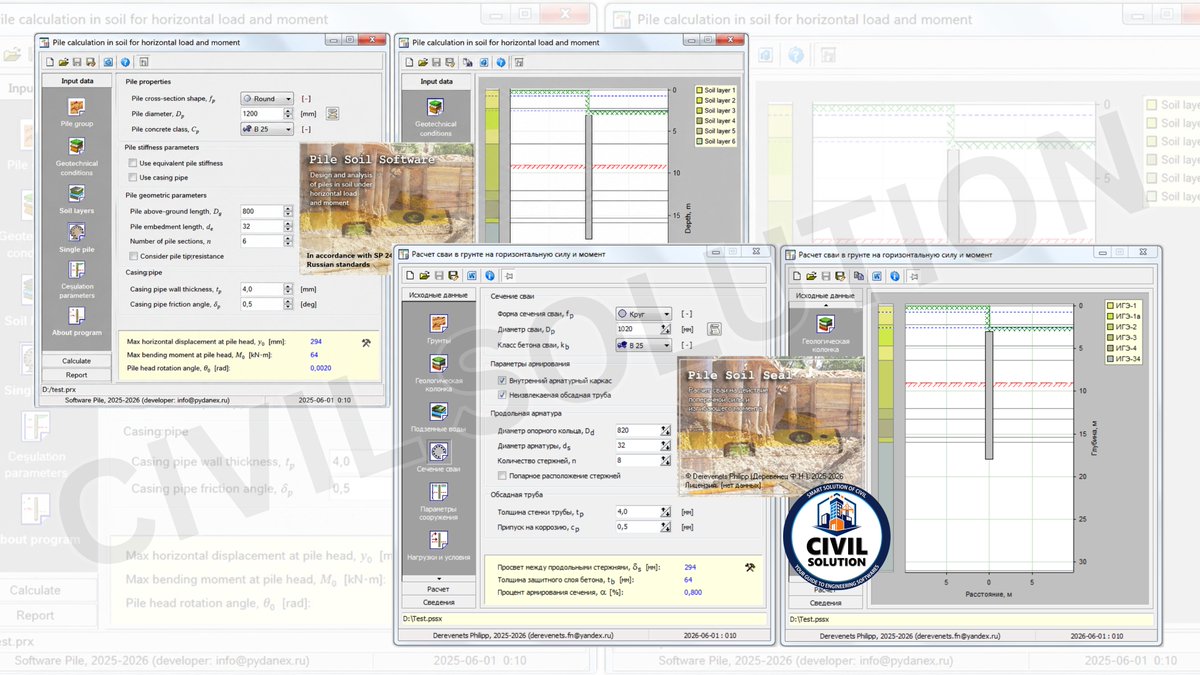Select Single pile sidebar icon
1200x675 pixels.
(76, 232)
